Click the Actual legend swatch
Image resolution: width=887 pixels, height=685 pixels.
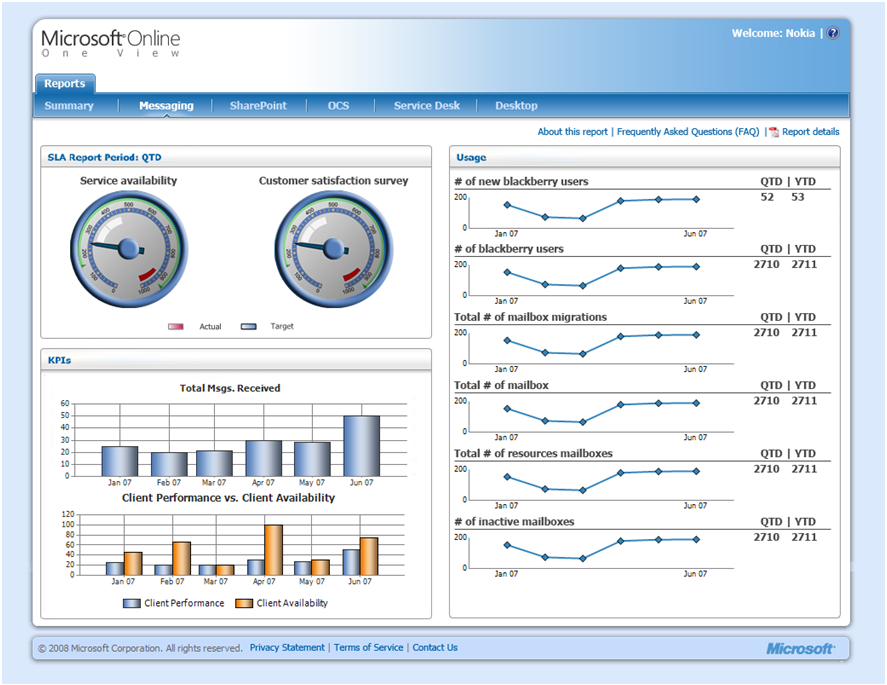pos(176,326)
